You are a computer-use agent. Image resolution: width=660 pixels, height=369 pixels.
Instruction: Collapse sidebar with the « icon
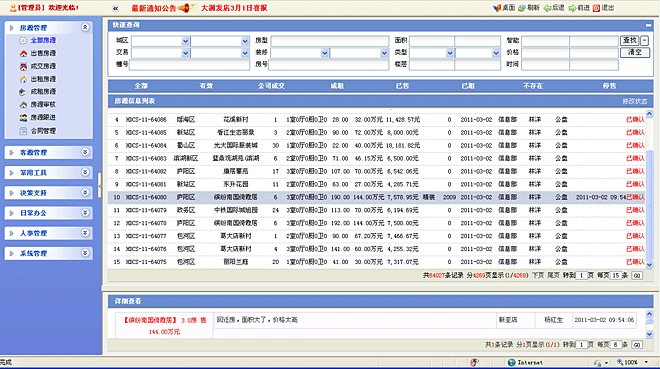click(x=115, y=8)
